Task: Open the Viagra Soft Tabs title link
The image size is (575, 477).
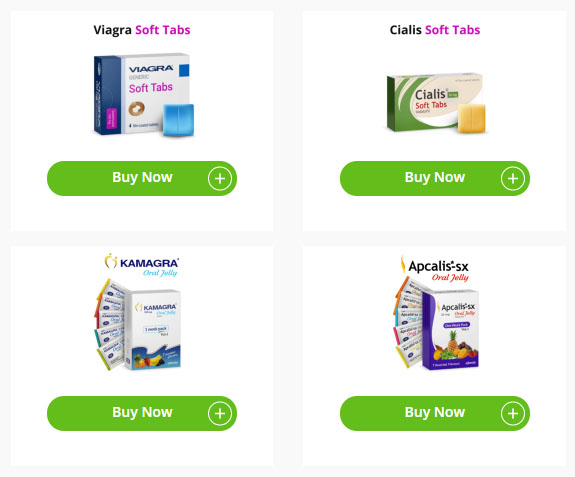Action: (142, 30)
